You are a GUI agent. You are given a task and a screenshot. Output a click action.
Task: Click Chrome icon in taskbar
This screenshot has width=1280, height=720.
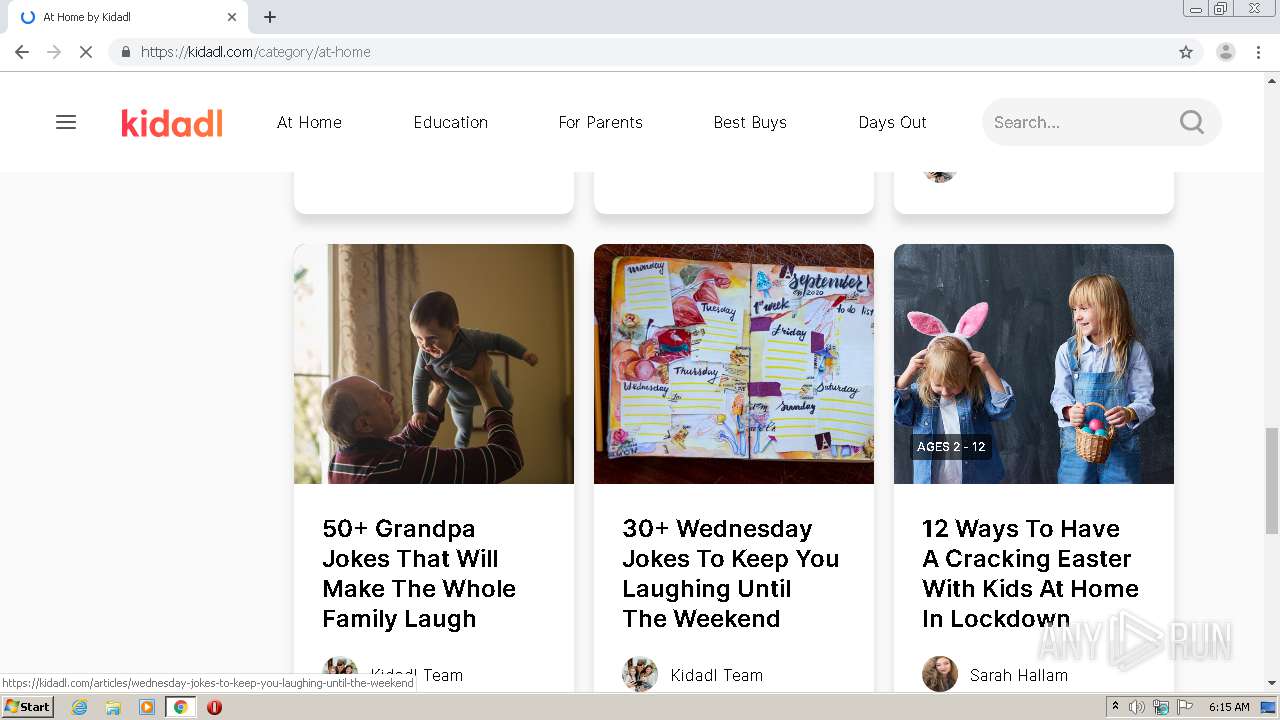pos(181,707)
